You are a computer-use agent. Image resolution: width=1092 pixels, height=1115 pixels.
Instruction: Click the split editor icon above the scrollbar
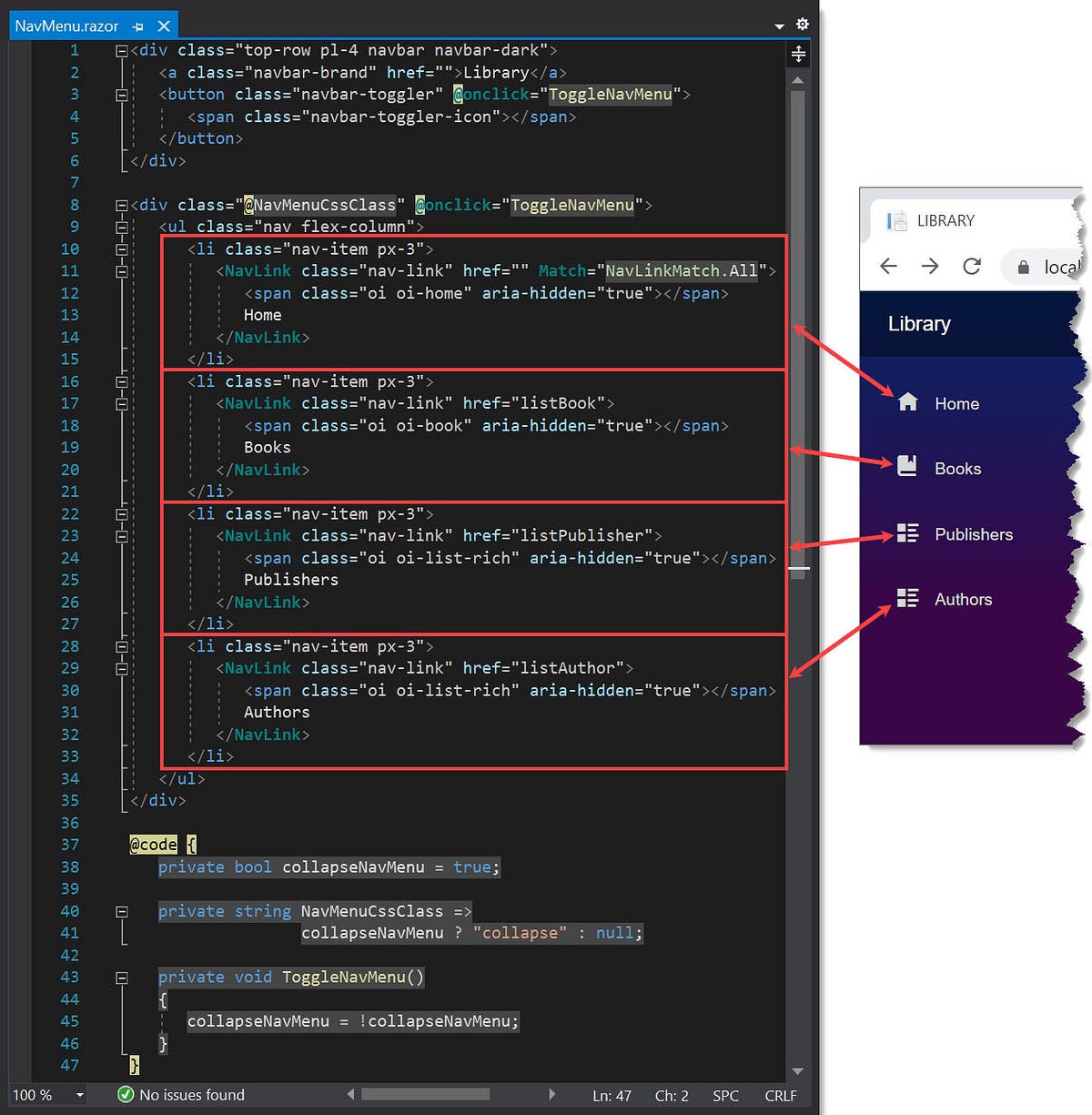(798, 55)
